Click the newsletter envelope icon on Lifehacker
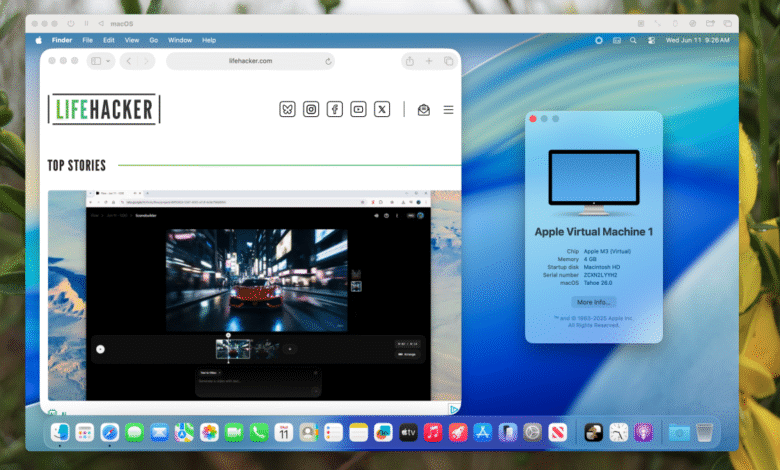This screenshot has height=470, width=780. tap(424, 109)
